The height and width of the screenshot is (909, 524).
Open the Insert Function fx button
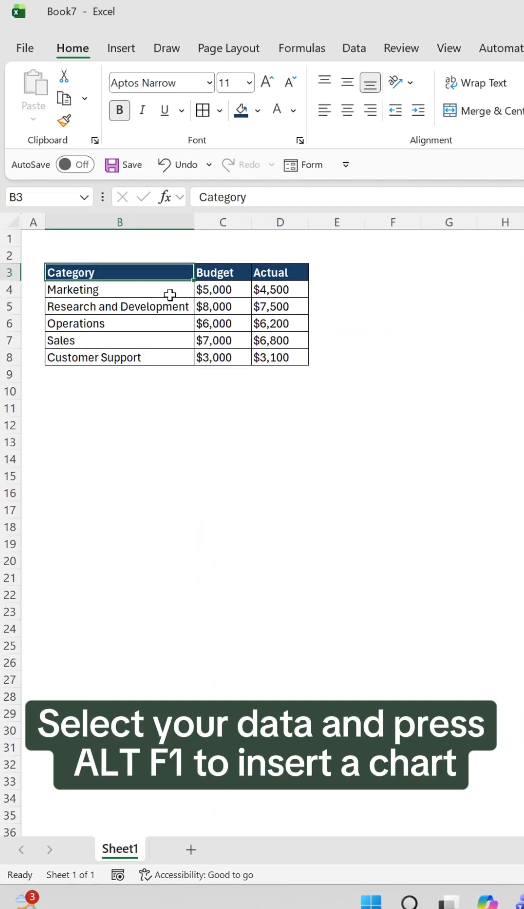click(x=165, y=197)
